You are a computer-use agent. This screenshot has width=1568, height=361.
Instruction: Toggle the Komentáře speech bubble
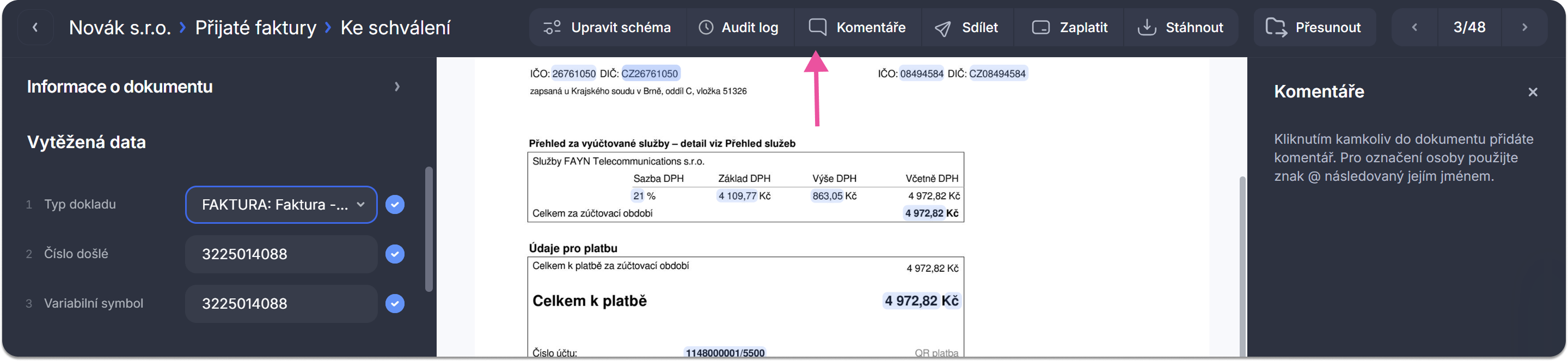(817, 27)
